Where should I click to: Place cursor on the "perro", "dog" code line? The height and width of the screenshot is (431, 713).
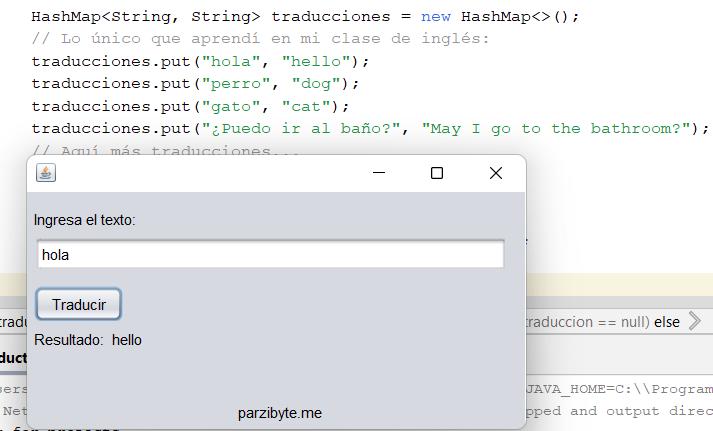(x=195, y=84)
